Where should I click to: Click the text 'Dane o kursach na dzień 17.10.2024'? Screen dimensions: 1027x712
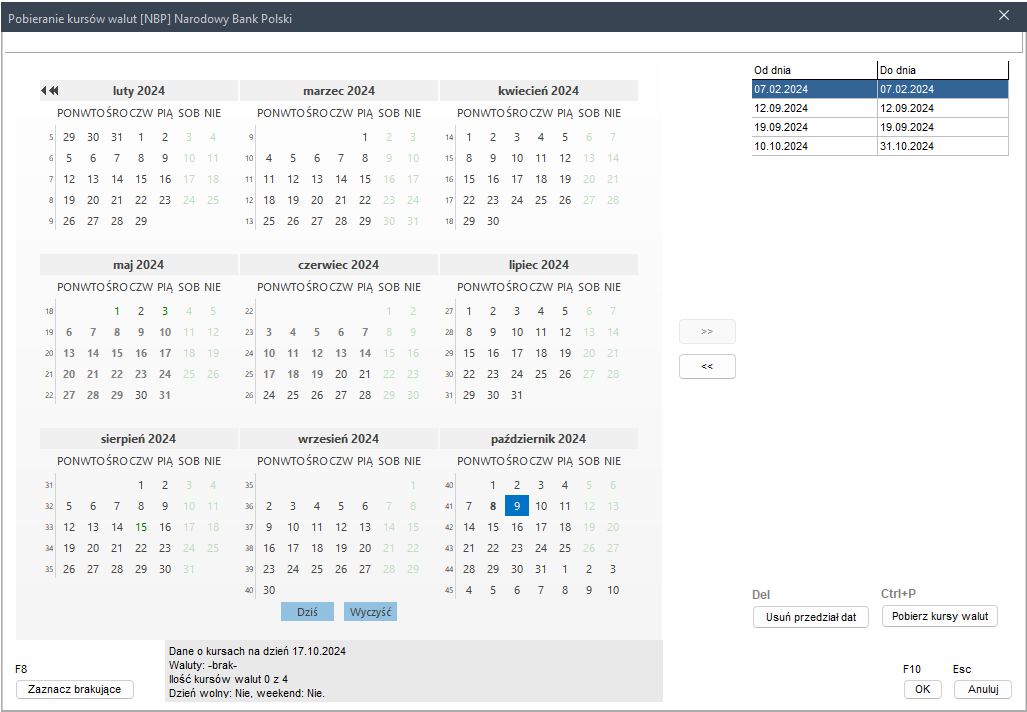[x=257, y=651]
